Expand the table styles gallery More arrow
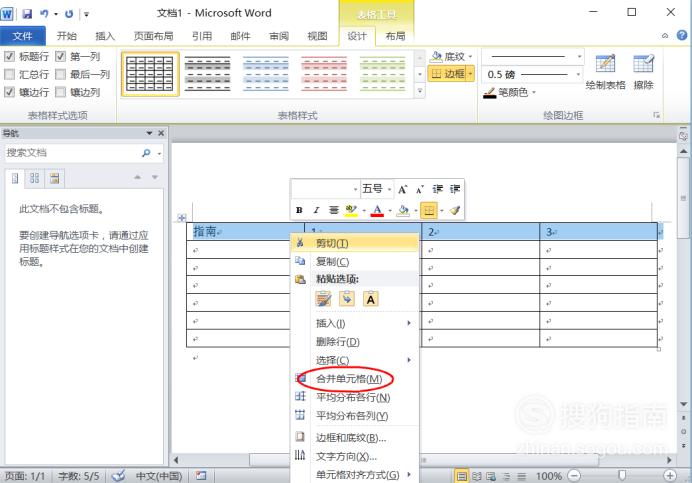Image resolution: width=692 pixels, height=483 pixels. point(420,91)
